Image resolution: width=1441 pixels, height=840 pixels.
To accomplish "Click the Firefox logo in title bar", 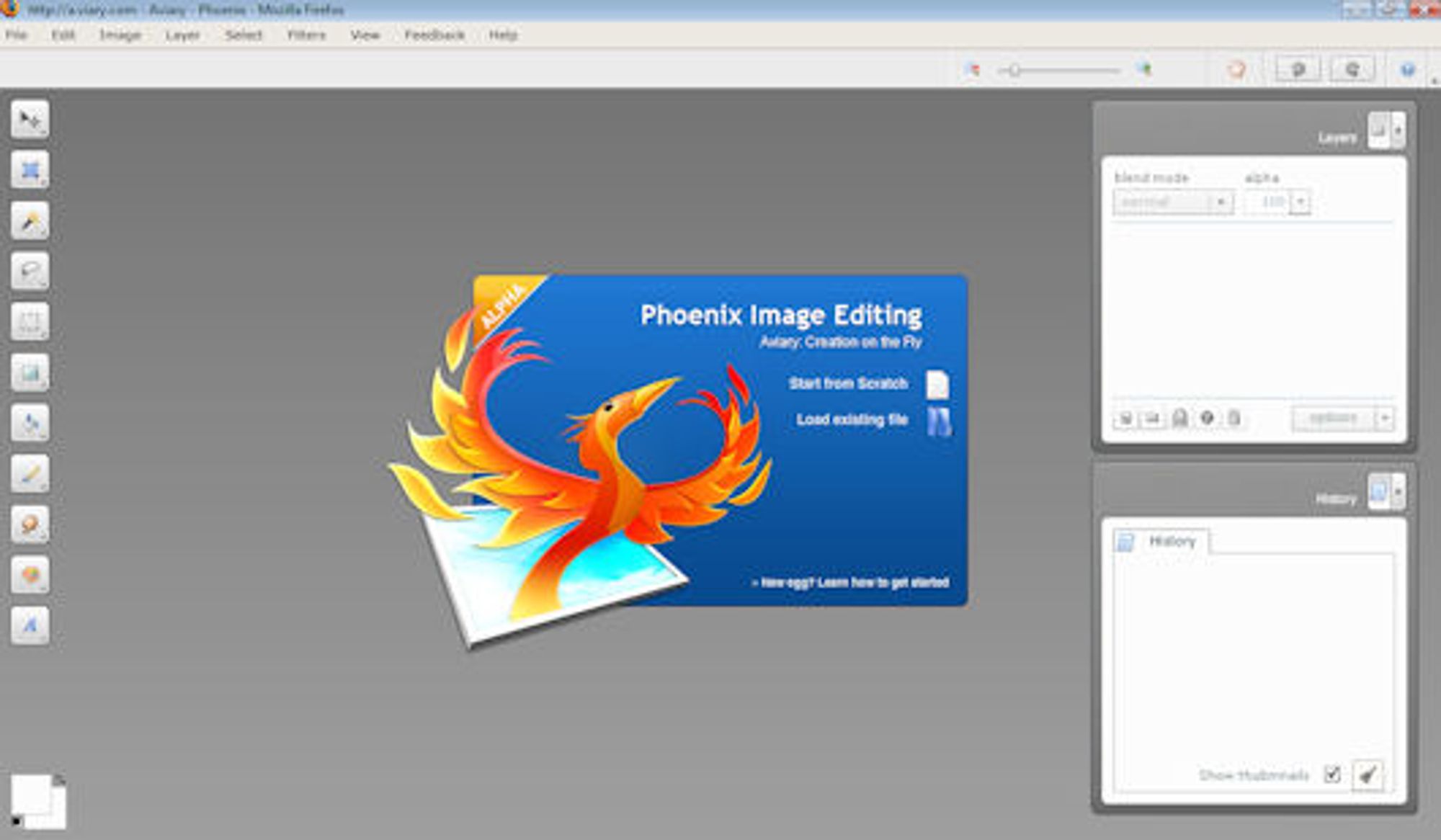I will [x=10, y=9].
